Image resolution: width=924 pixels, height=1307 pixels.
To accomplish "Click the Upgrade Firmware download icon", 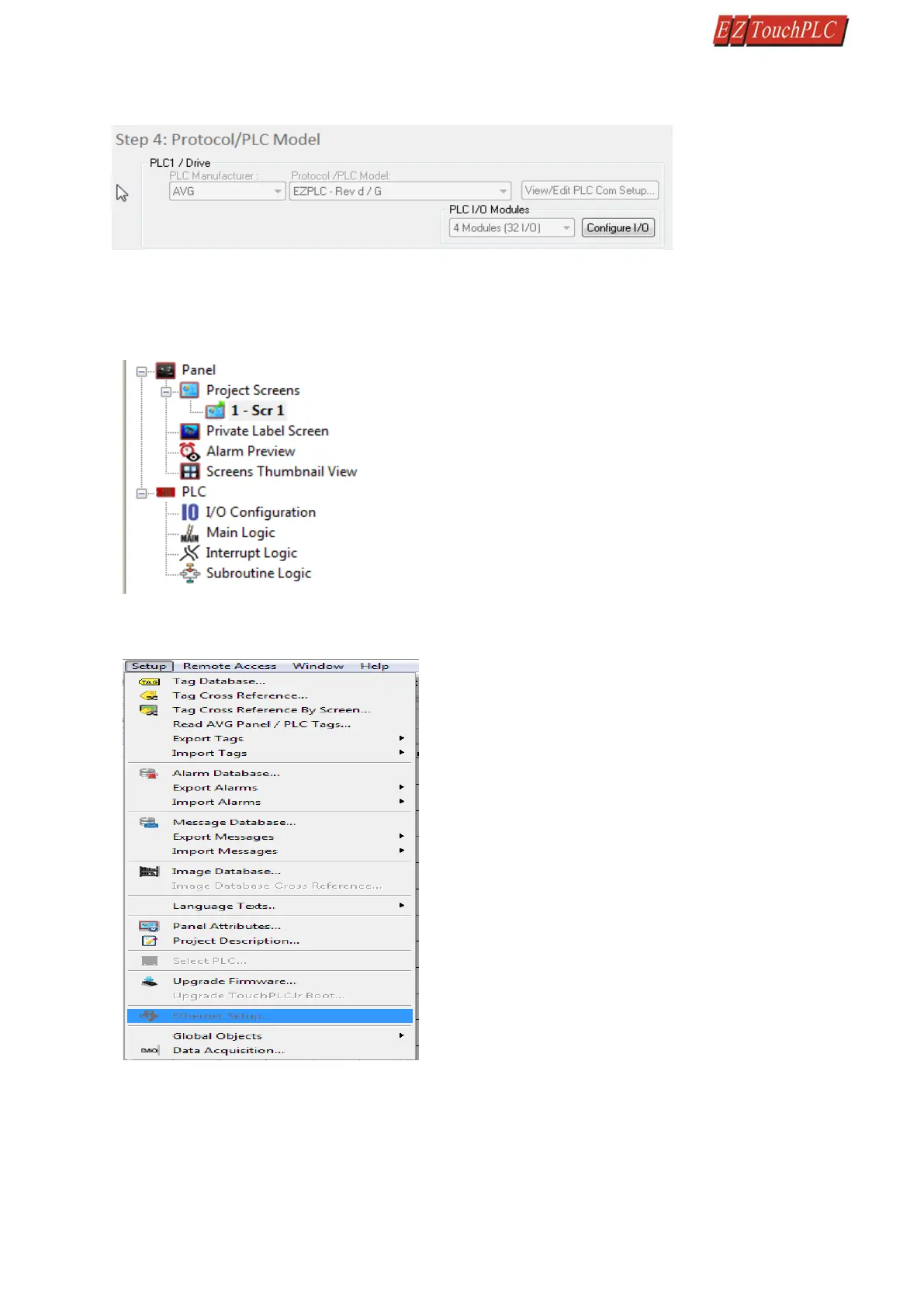I will tap(149, 981).
